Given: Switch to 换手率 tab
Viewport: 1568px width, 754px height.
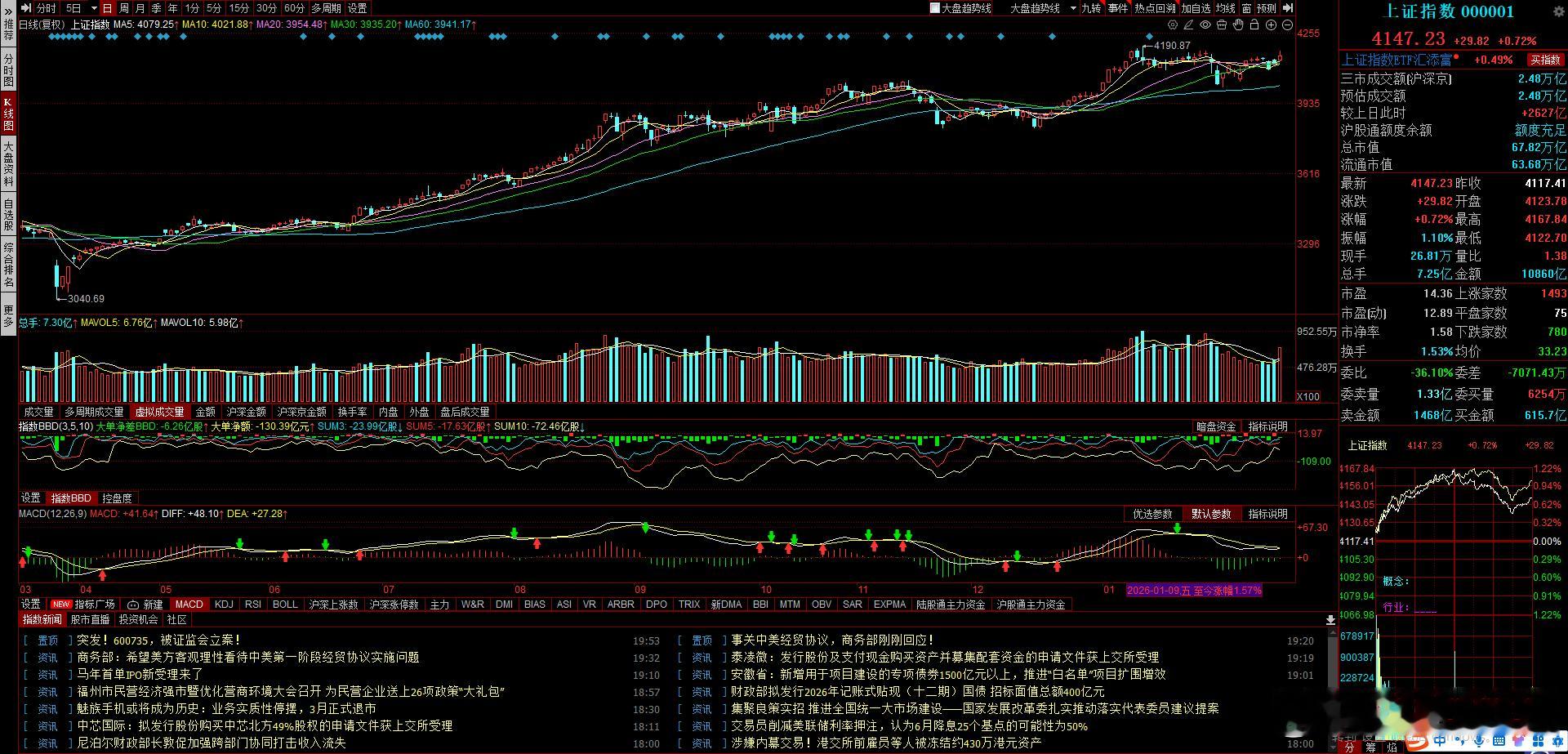Looking at the screenshot, I should (352, 412).
